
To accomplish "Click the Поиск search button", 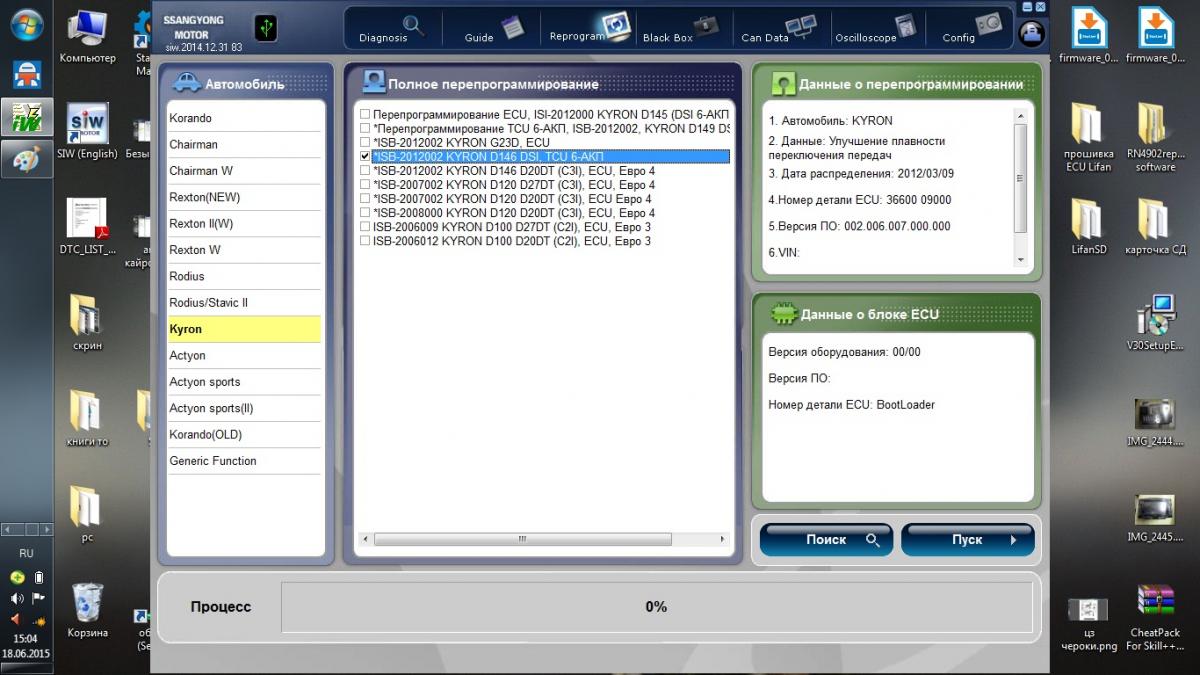I will click(x=826, y=540).
